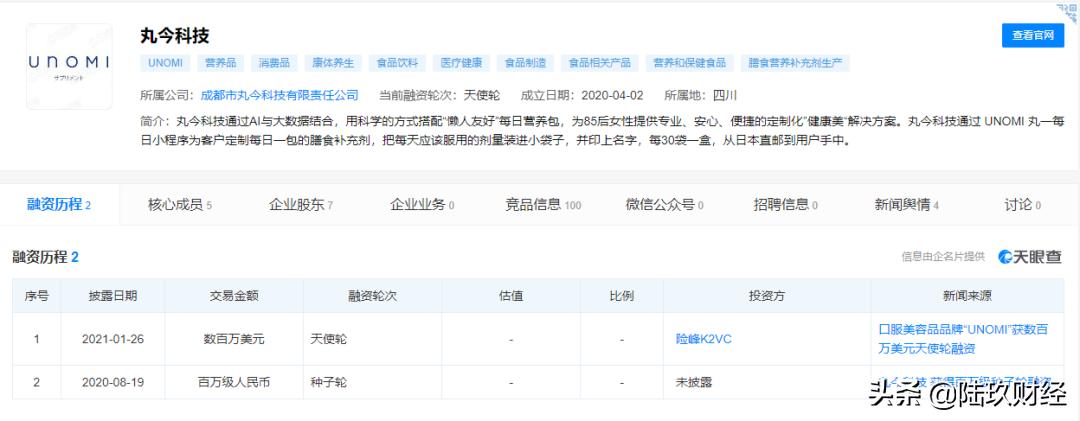This screenshot has height=421, width=1080.
Task: Open the 口服美容品品牌 UNOMI news link
Action: 964,339
